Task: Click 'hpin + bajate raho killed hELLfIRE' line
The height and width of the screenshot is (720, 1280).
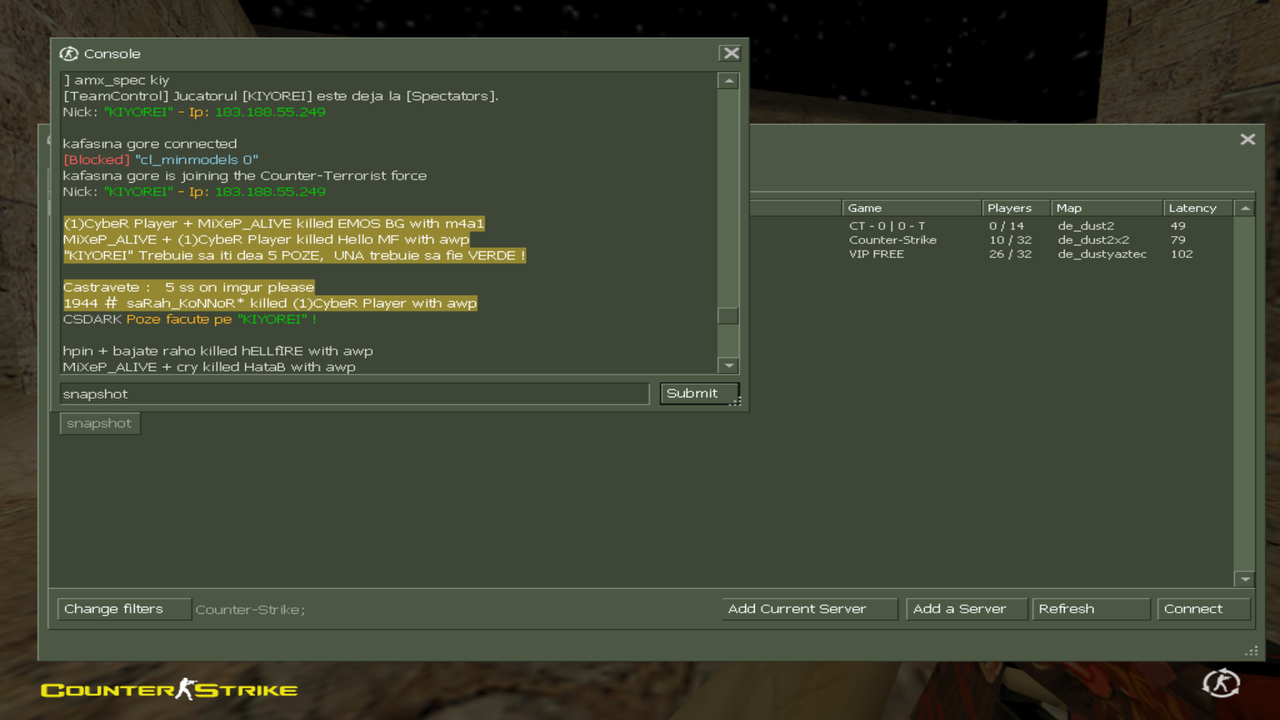Action: tap(218, 351)
